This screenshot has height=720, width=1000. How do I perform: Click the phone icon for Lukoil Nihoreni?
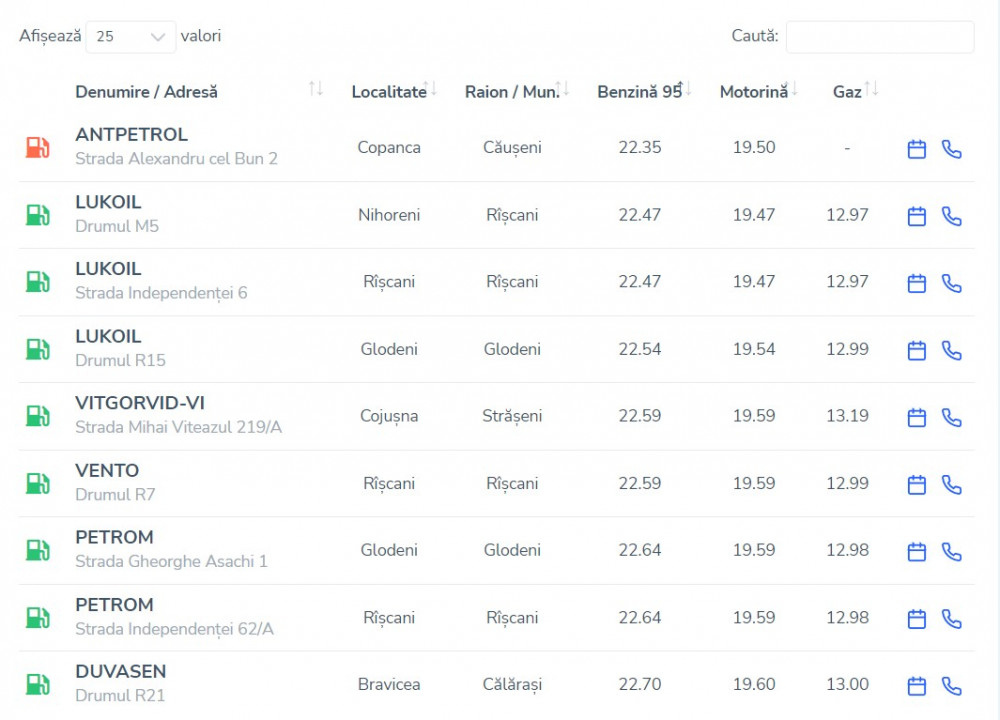952,216
